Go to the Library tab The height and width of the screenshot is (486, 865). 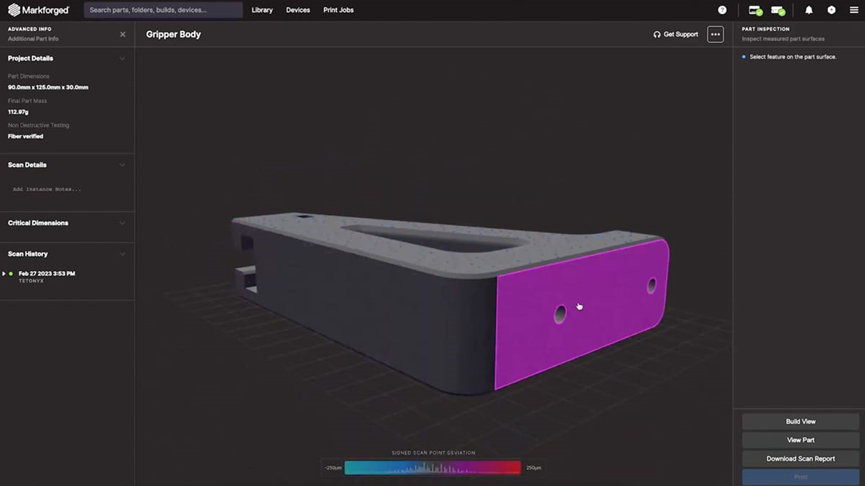(x=262, y=10)
